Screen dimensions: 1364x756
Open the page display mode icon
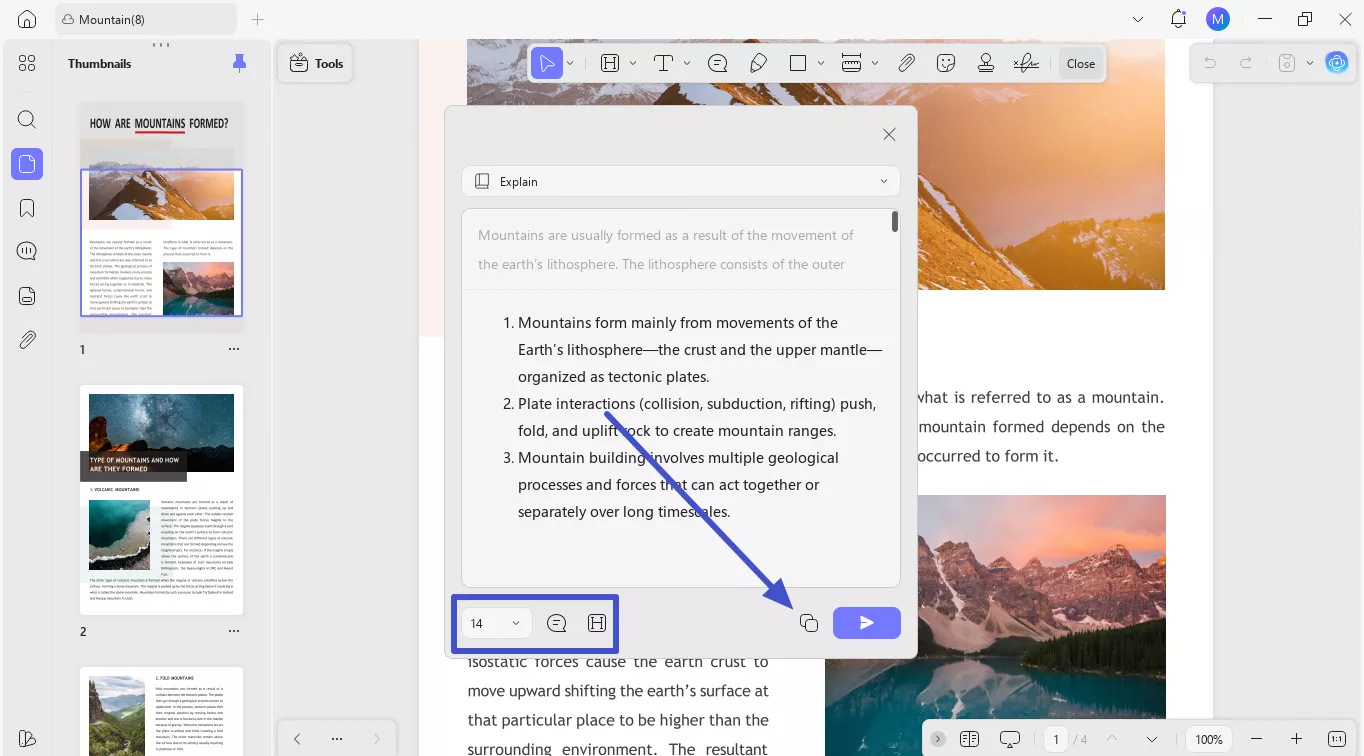pyautogui.click(x=969, y=739)
